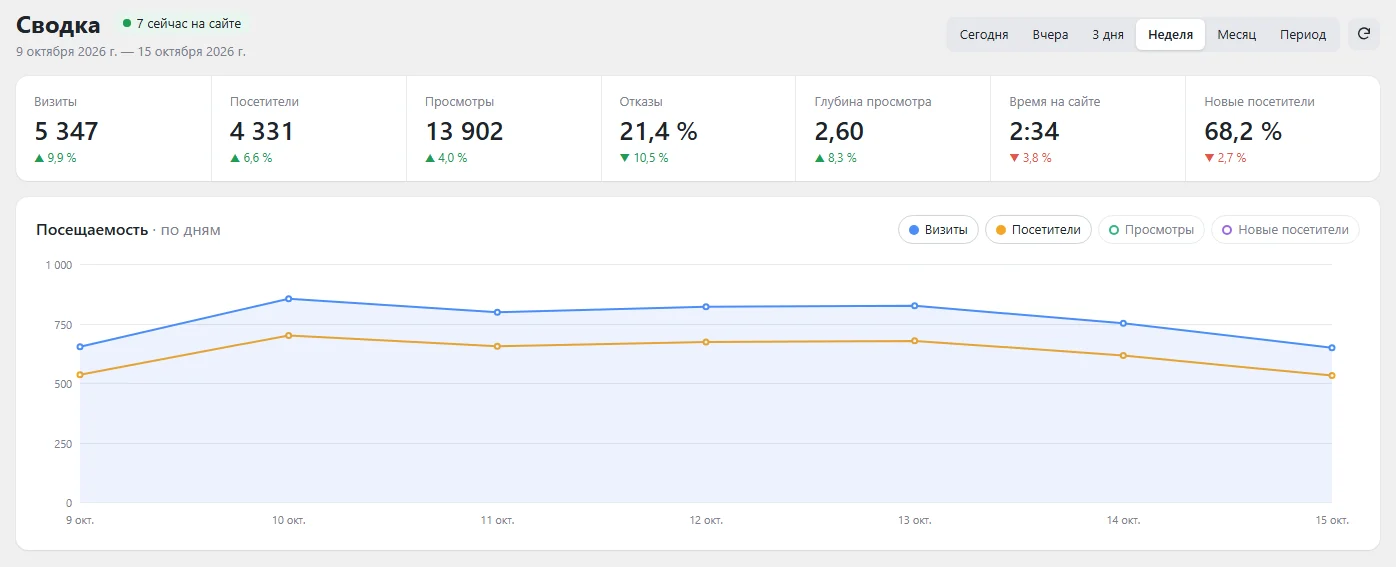Switch to the Месяц tab

tap(1237, 34)
